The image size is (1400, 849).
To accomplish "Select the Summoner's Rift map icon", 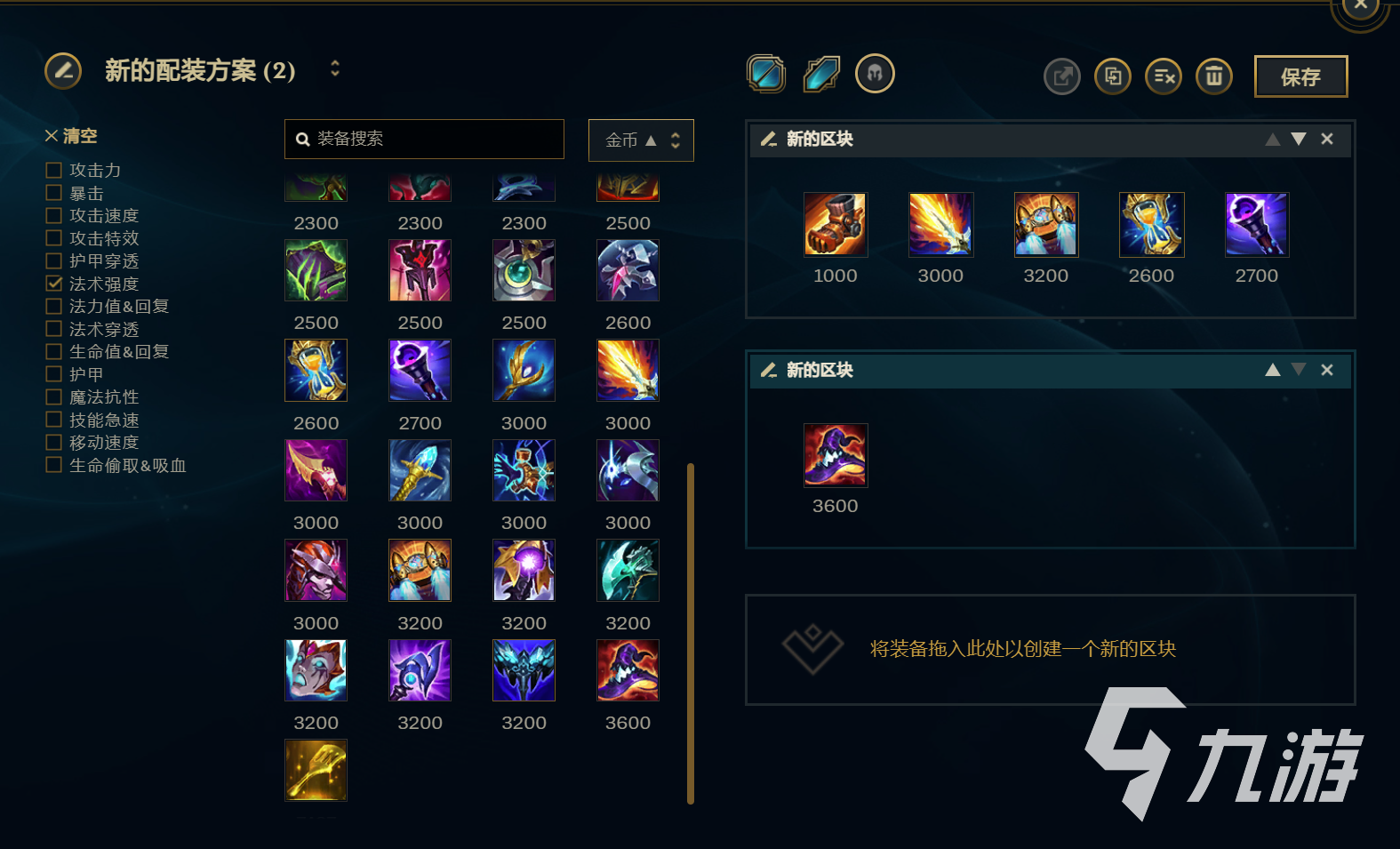I will click(766, 74).
